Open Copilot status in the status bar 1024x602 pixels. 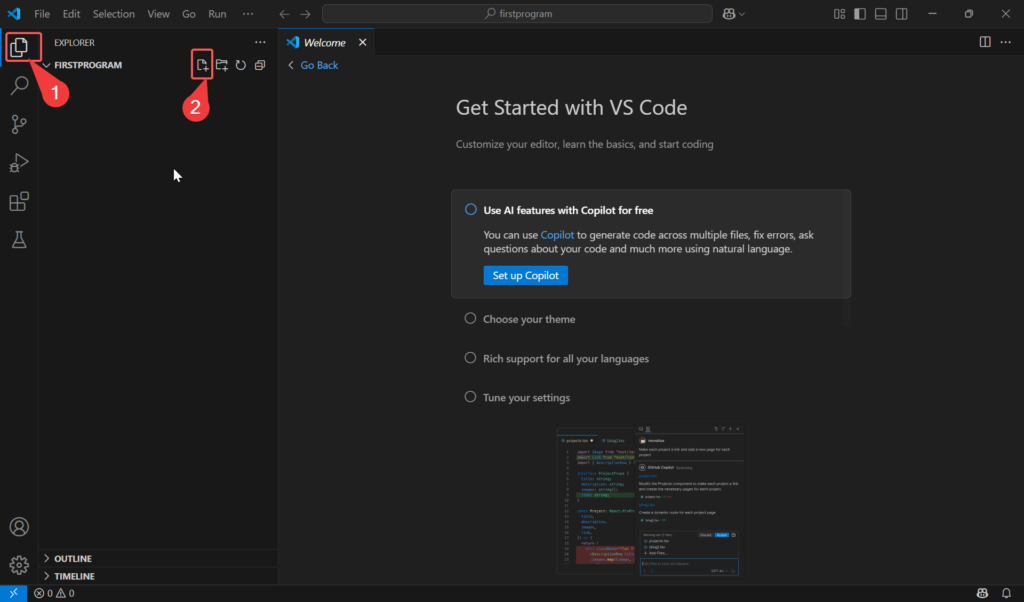click(982, 594)
